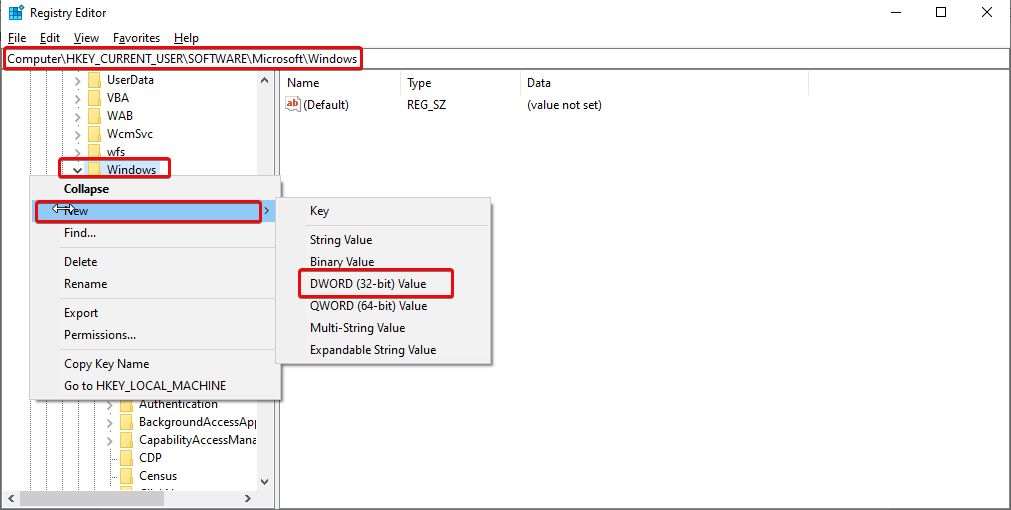
Task: Create a new Expandable String Value
Action: (x=384, y=349)
